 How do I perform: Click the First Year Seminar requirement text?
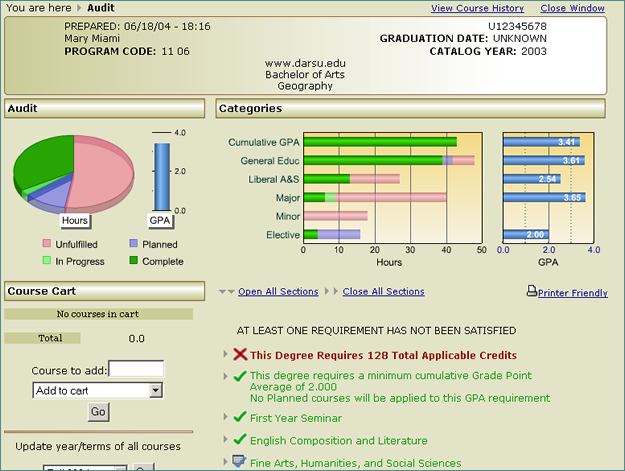pyautogui.click(x=296, y=418)
